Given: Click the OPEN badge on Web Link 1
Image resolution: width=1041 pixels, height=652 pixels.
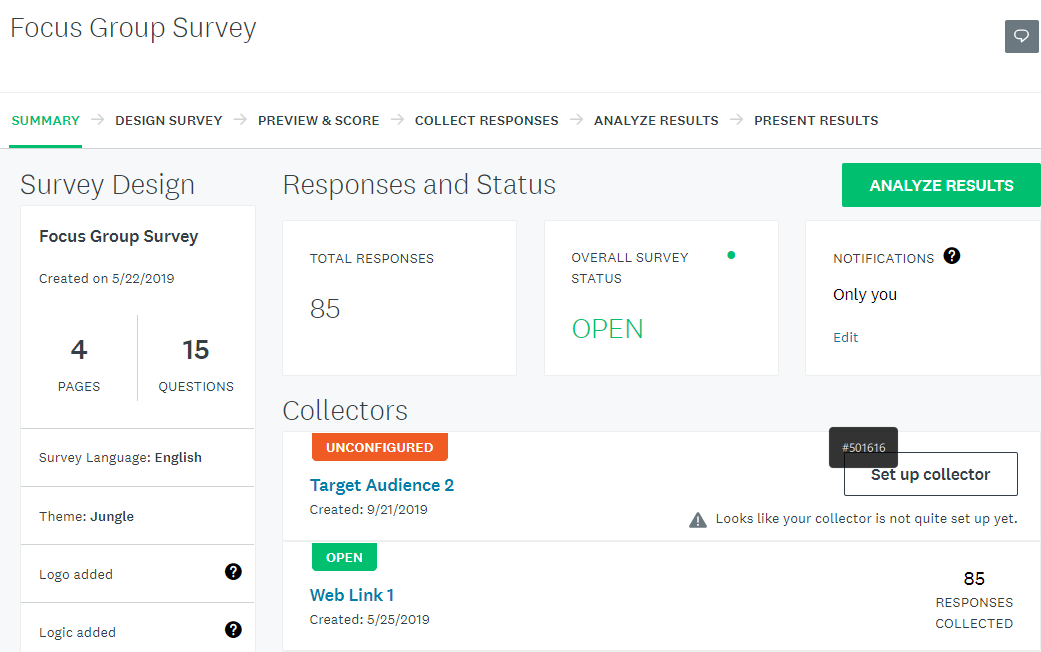Looking at the screenshot, I should [x=344, y=556].
